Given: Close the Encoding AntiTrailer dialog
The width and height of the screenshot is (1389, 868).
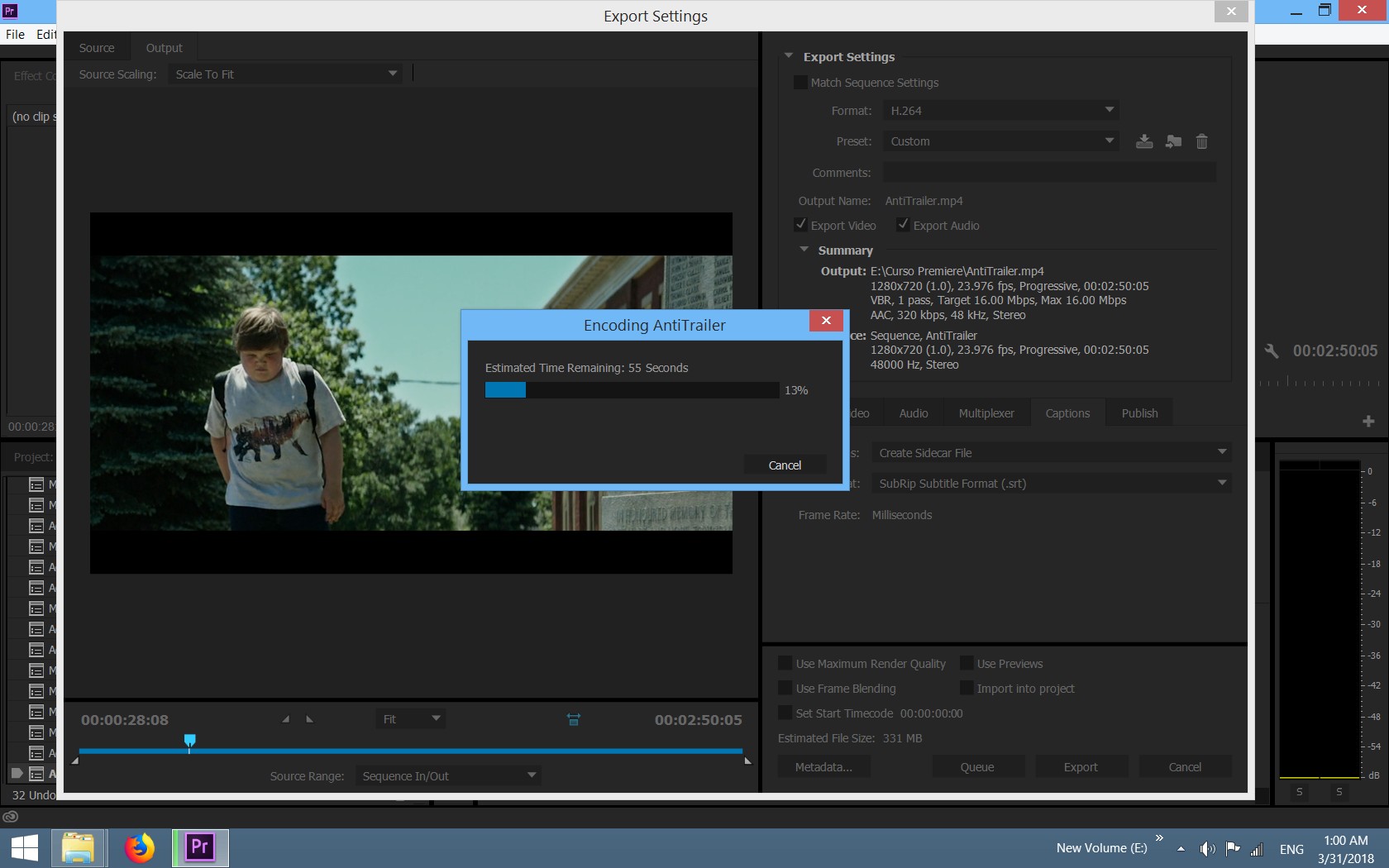Looking at the screenshot, I should pyautogui.click(x=826, y=321).
